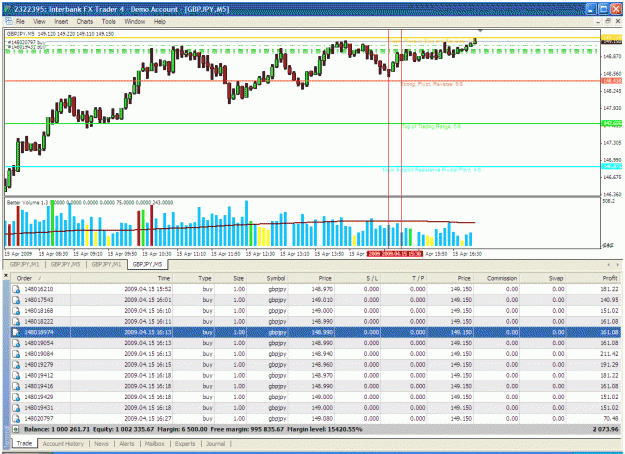This screenshot has width=625, height=454.
Task: Sort orders by the Size column
Action: click(231, 278)
